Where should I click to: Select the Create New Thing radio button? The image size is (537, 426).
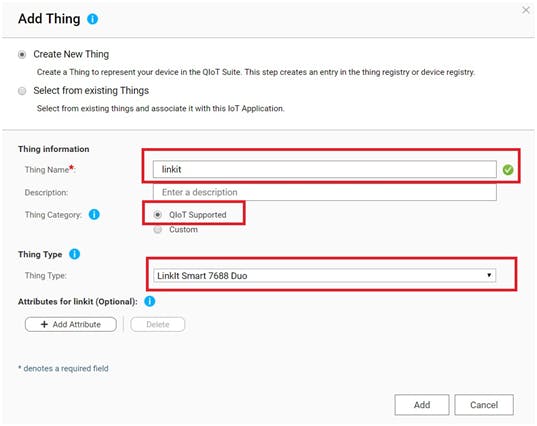pos(22,54)
